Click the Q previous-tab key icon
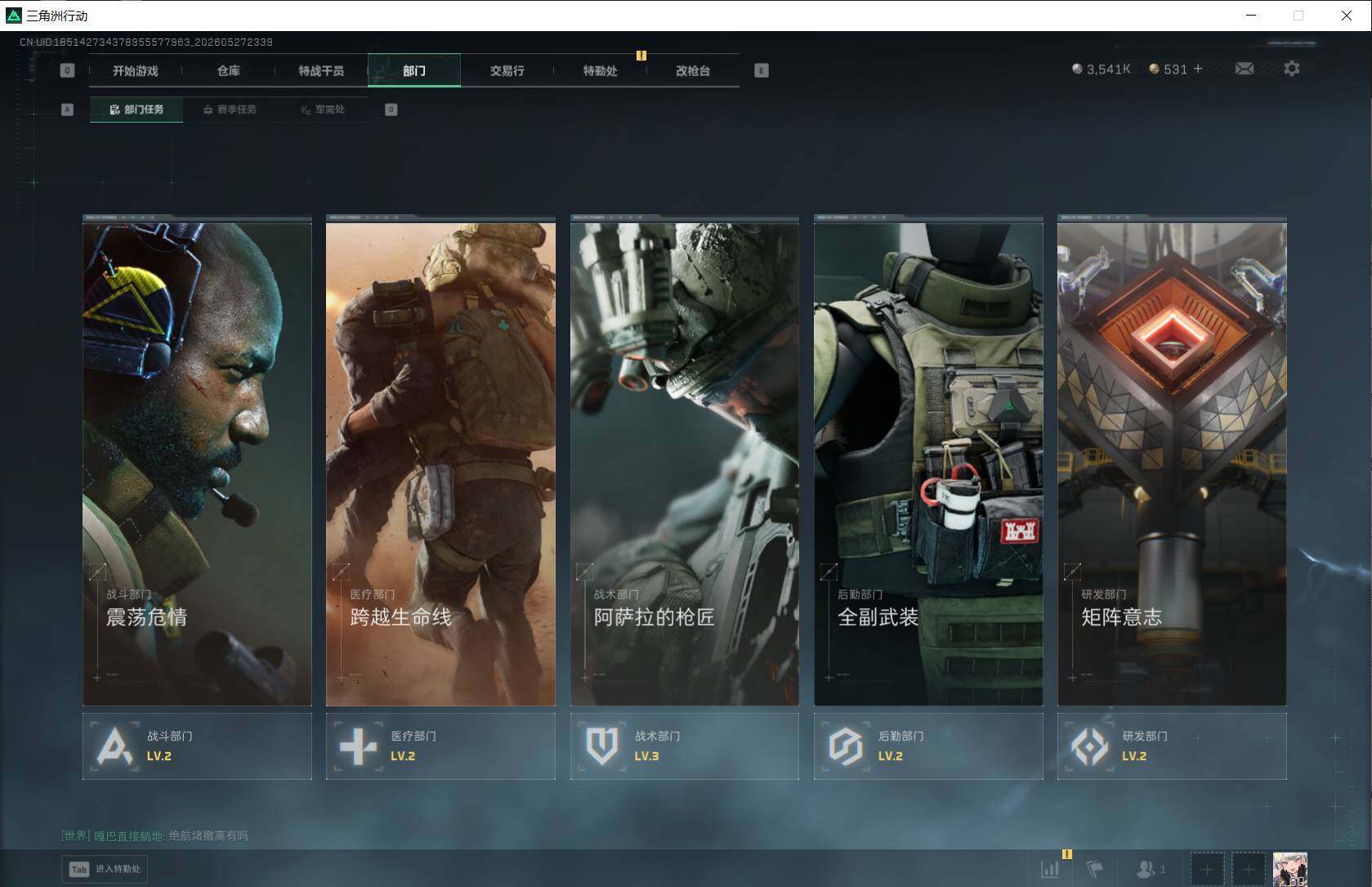 pos(67,70)
